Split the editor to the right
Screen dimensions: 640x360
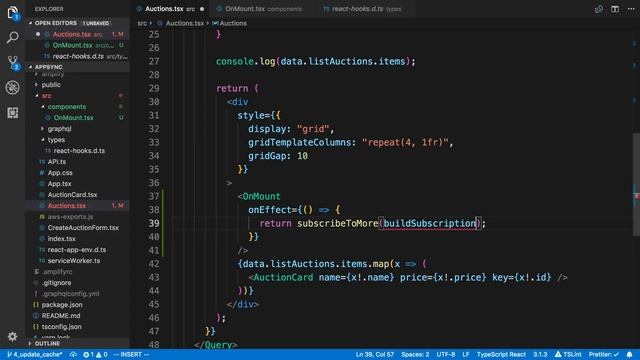pyautogui.click(x=615, y=9)
